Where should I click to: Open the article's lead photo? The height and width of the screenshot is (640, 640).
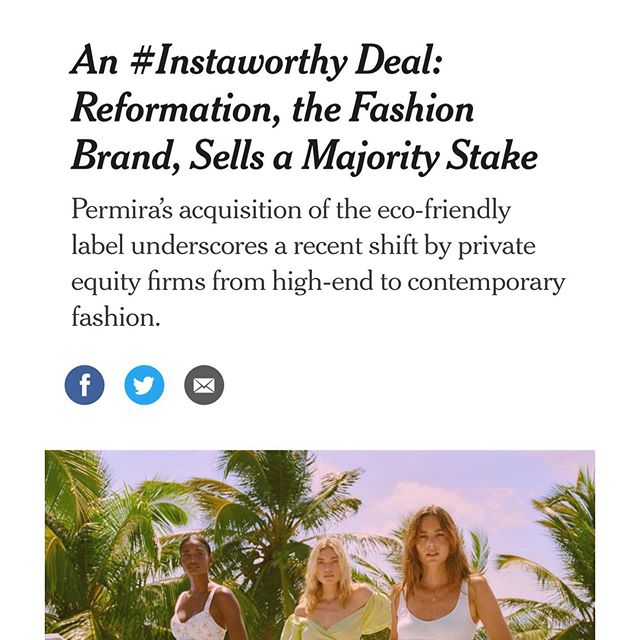click(x=320, y=545)
